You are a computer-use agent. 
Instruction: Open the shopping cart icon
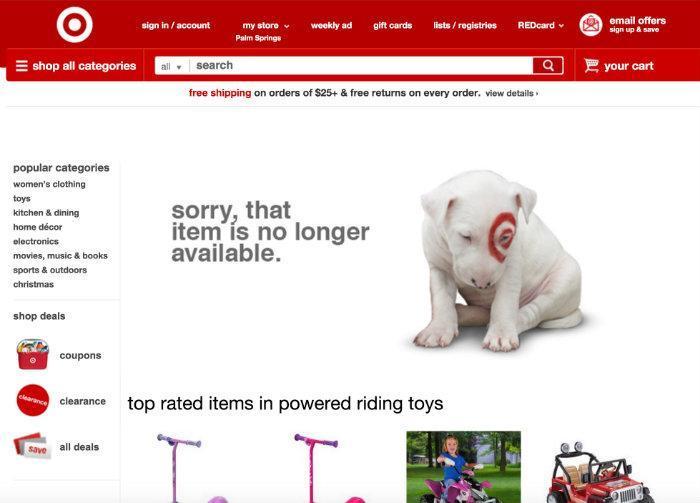coord(592,66)
